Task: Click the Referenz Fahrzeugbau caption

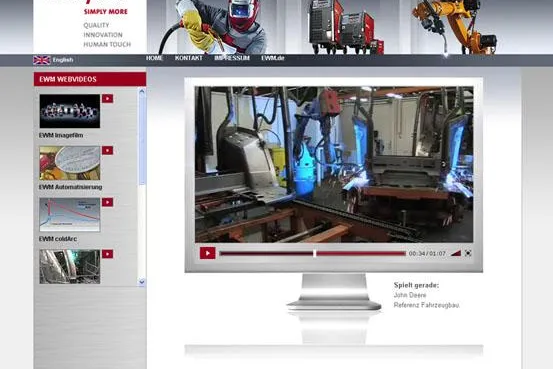Action: (x=427, y=305)
